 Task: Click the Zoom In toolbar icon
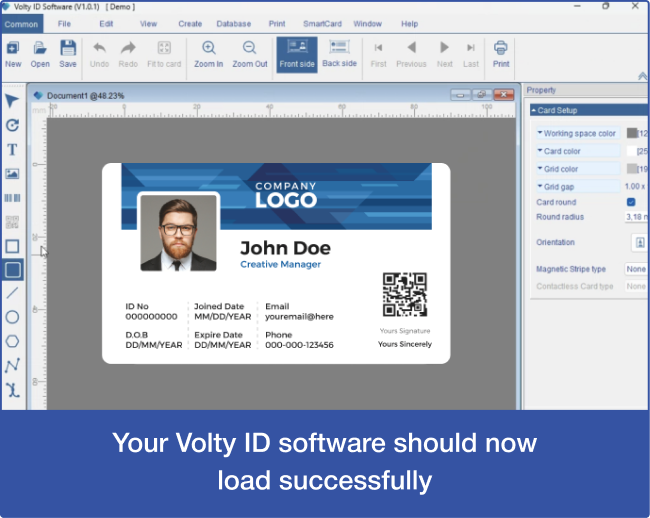pos(209,54)
